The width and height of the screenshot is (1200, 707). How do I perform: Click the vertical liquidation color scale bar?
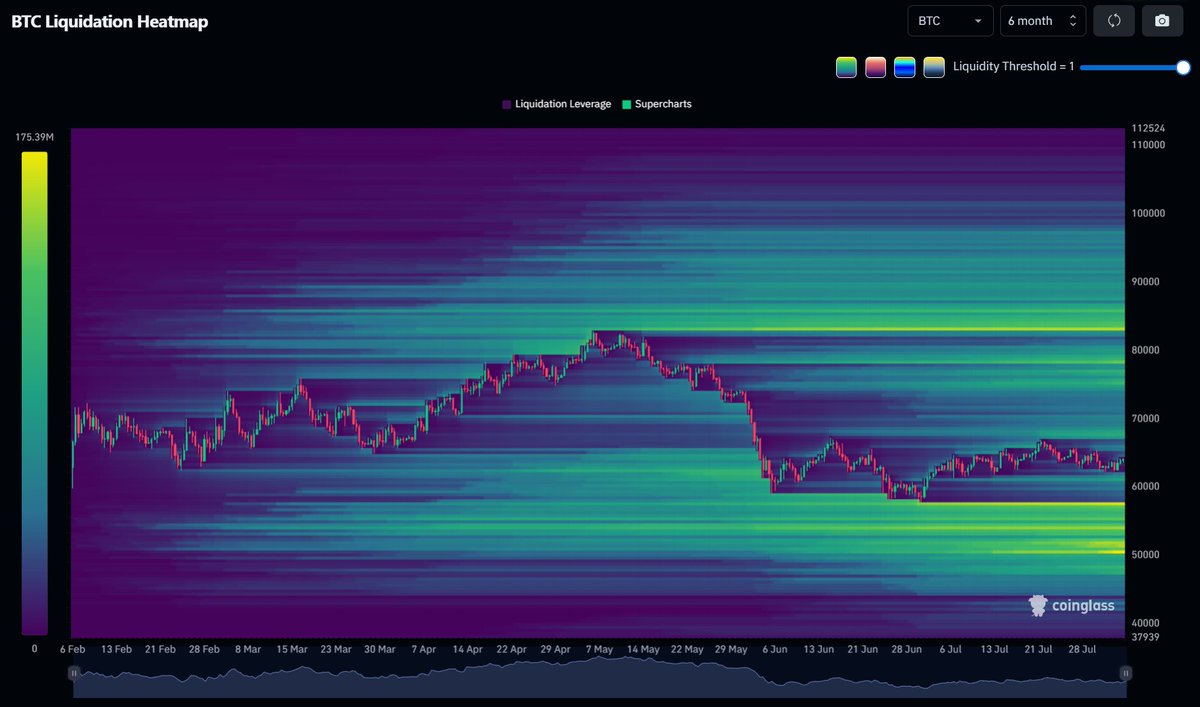[34, 393]
